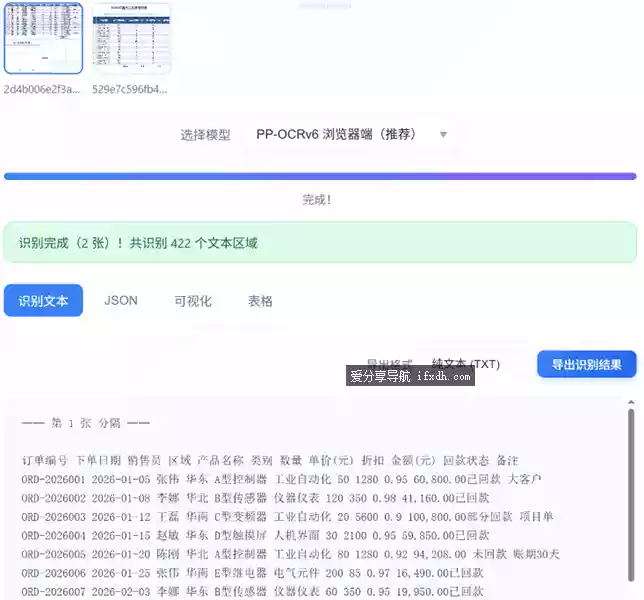Switch to the 识别文本 tab
644x600 pixels.
(x=44, y=301)
